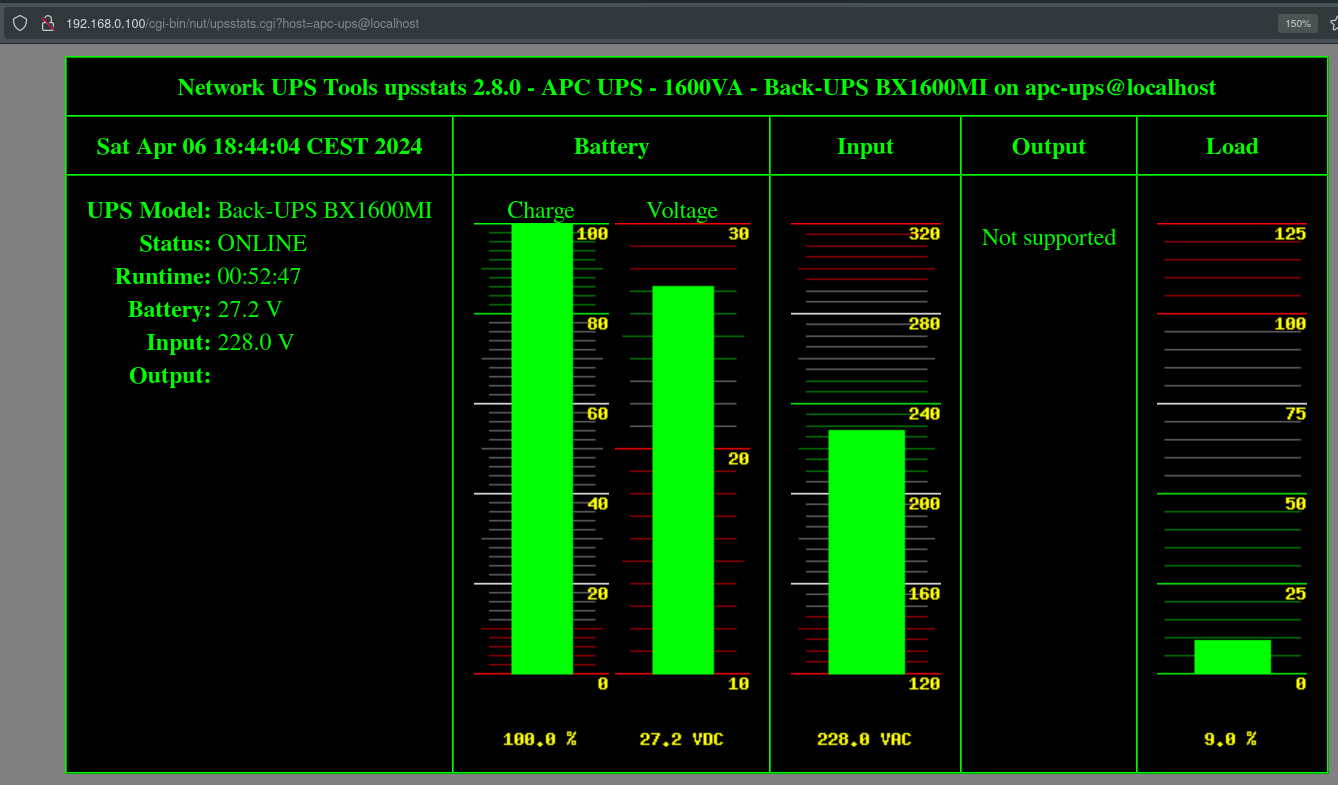Reset zoom via the 150% badge

pyautogui.click(x=1297, y=23)
